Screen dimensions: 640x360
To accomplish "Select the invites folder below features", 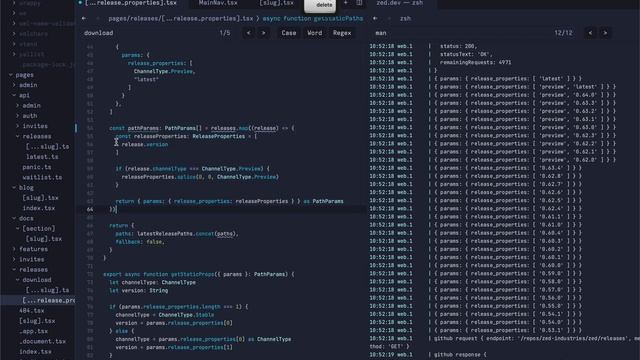I will (x=31, y=260).
